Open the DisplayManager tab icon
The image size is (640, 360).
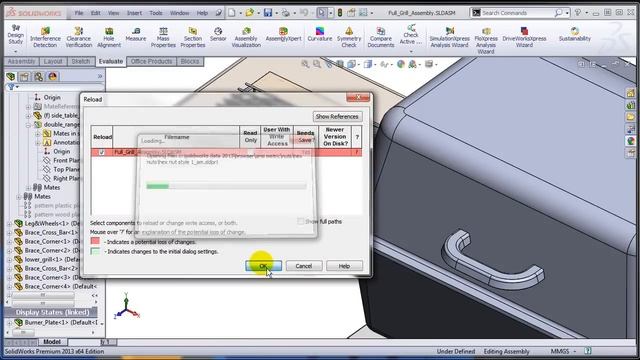[x=53, y=76]
